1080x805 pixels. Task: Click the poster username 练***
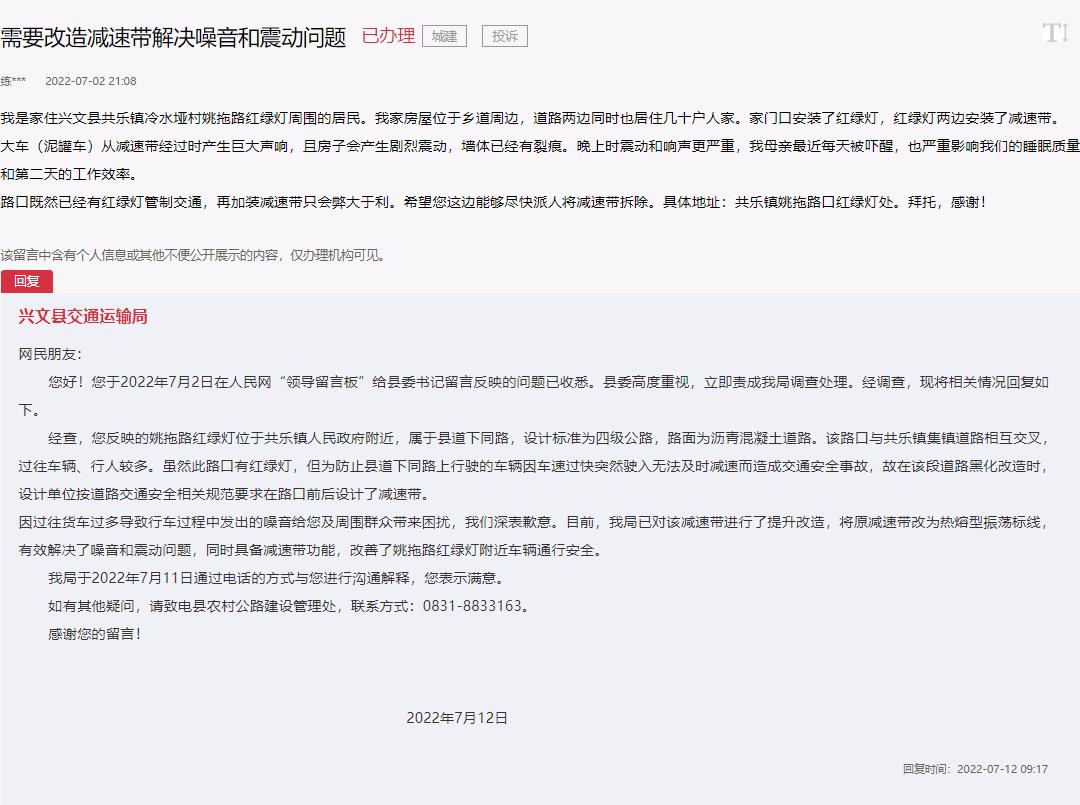(14, 81)
